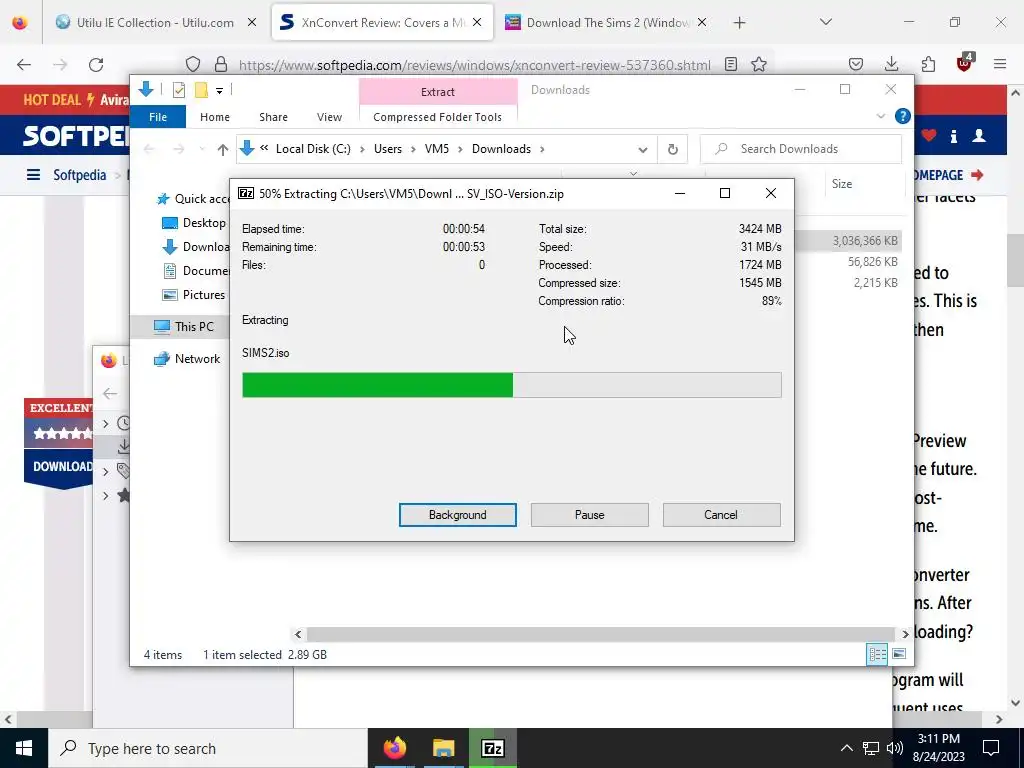This screenshot has height=768, width=1024.
Task: Switch Explorer to details view icon
Action: tap(876, 654)
